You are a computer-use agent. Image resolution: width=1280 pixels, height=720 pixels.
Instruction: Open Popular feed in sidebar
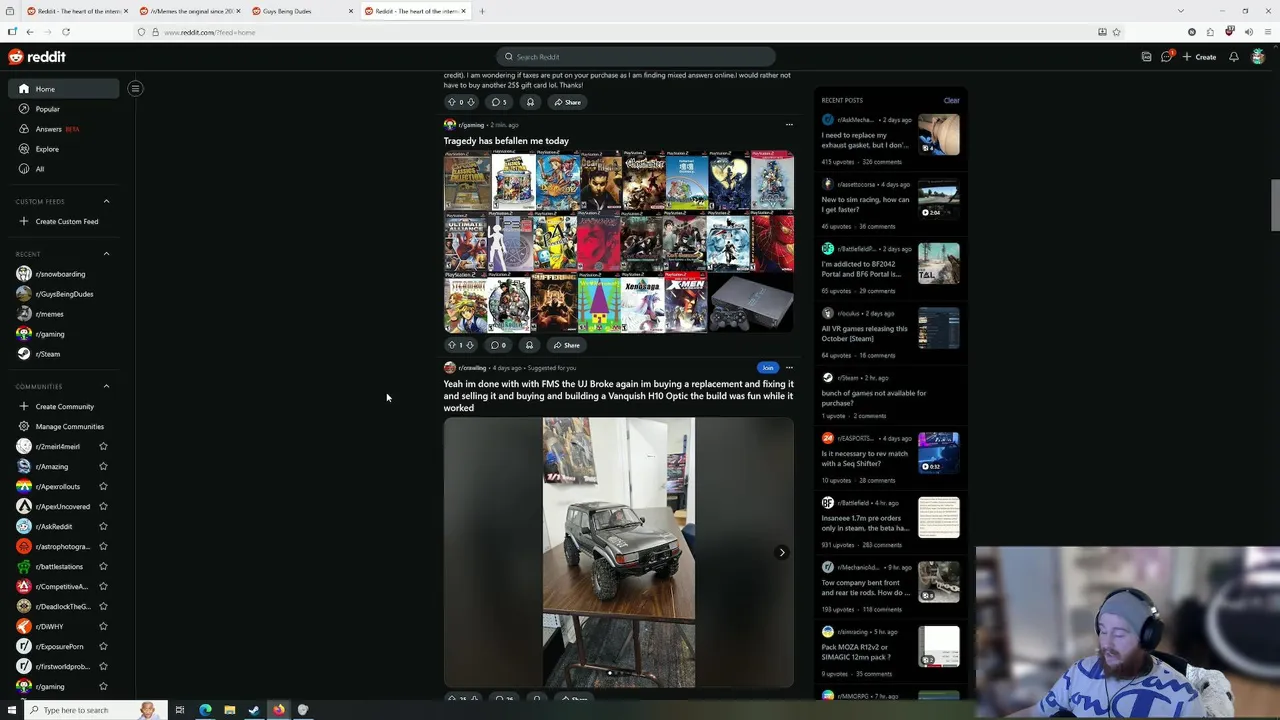coord(64,109)
